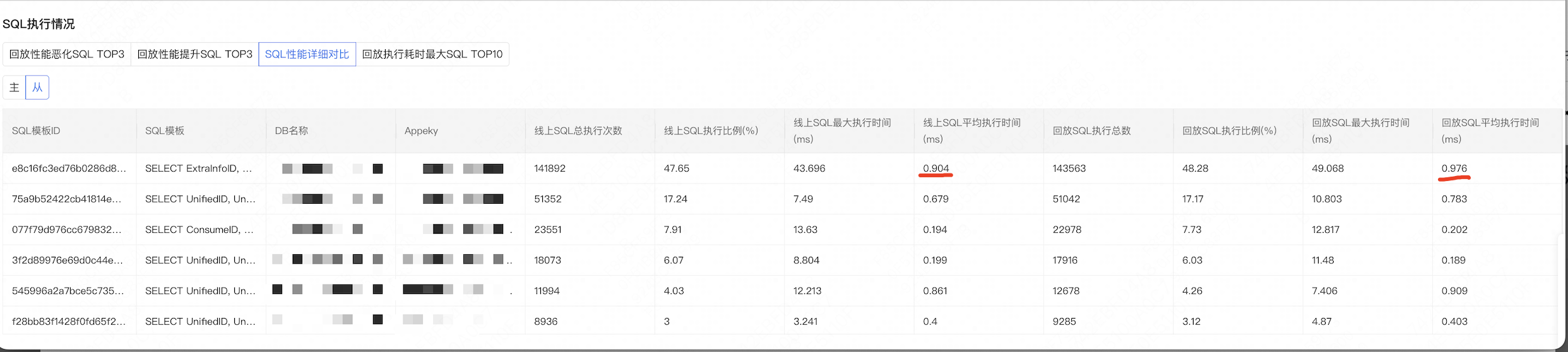The width and height of the screenshot is (1568, 352).
Task: Click underlined value 0.976 in first row
Action: click(1454, 168)
